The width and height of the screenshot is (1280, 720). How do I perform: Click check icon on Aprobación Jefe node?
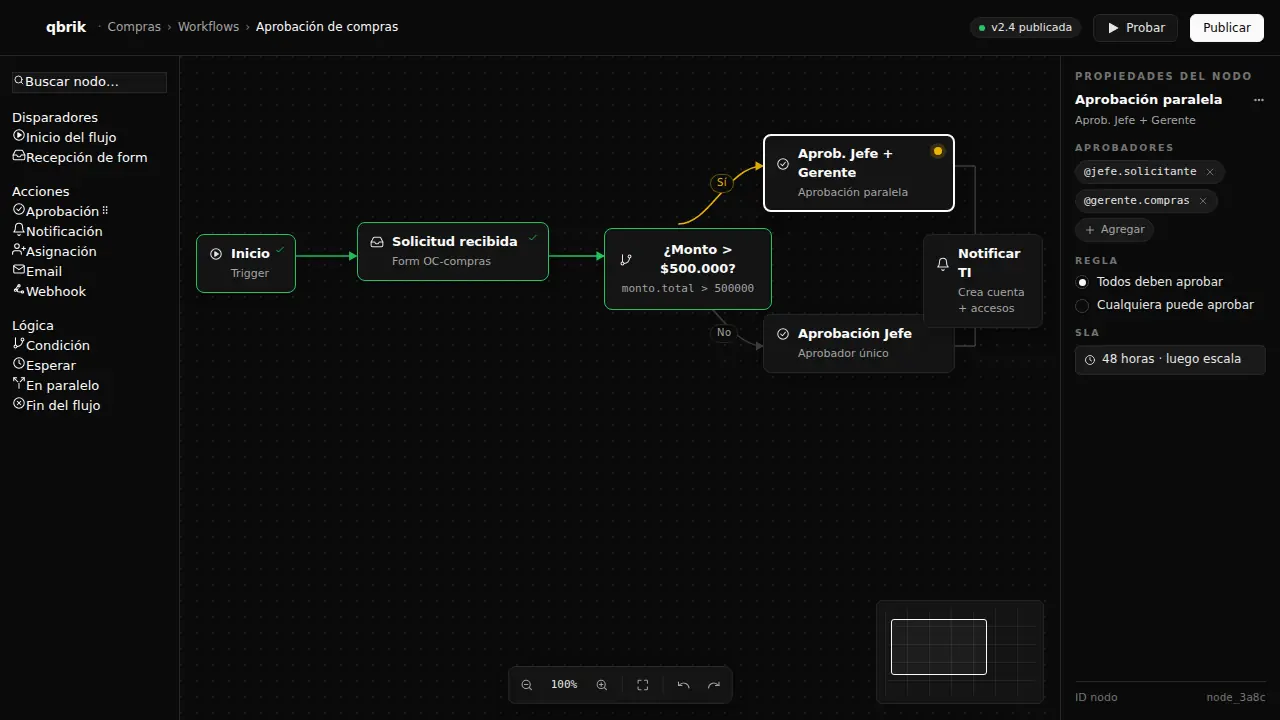pos(783,334)
